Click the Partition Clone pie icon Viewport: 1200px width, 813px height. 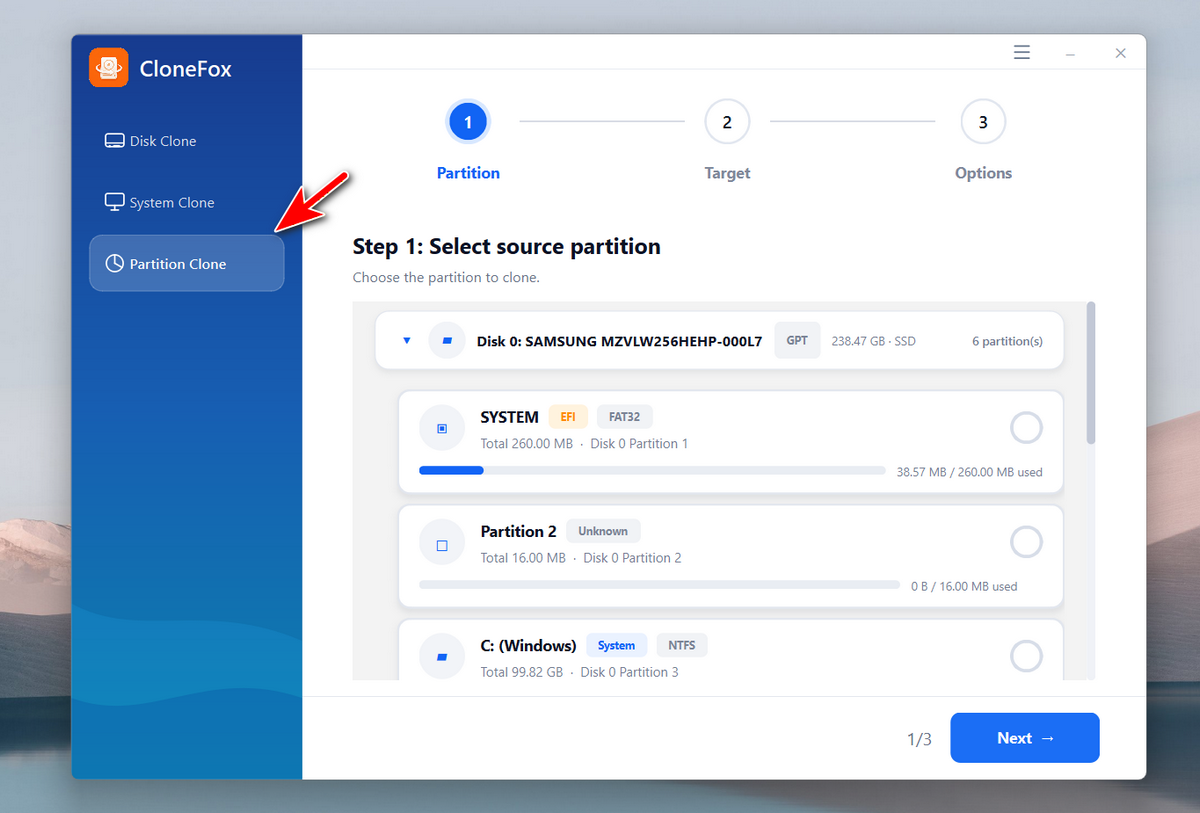click(x=114, y=263)
